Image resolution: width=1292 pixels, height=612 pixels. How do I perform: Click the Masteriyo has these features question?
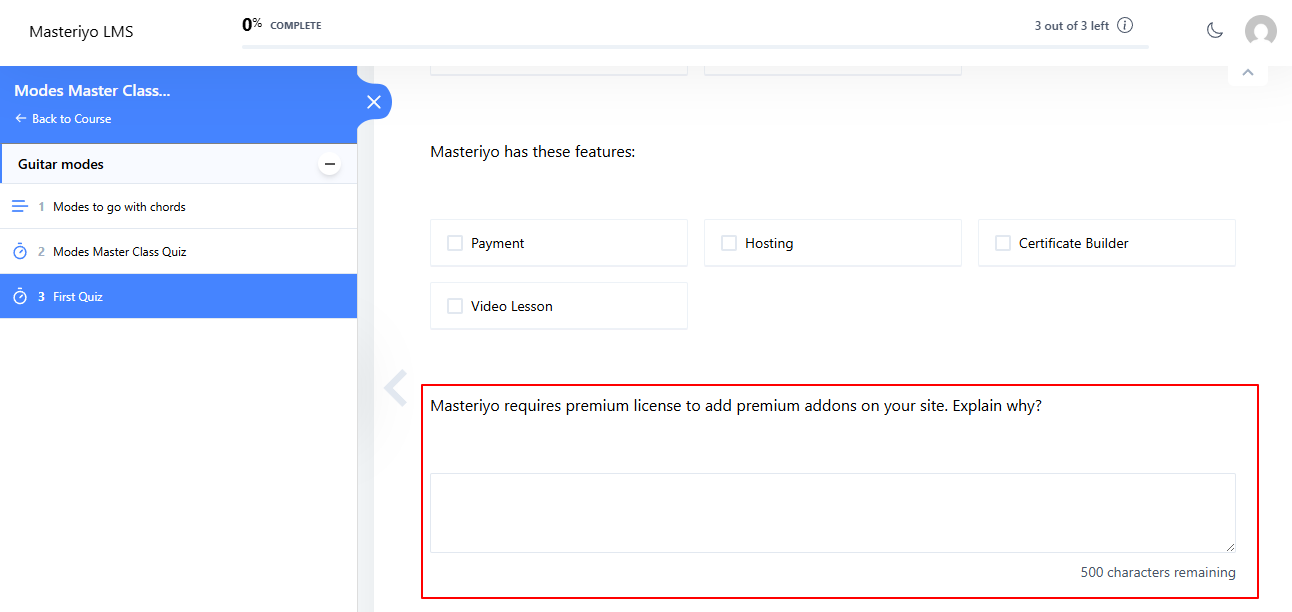533,152
